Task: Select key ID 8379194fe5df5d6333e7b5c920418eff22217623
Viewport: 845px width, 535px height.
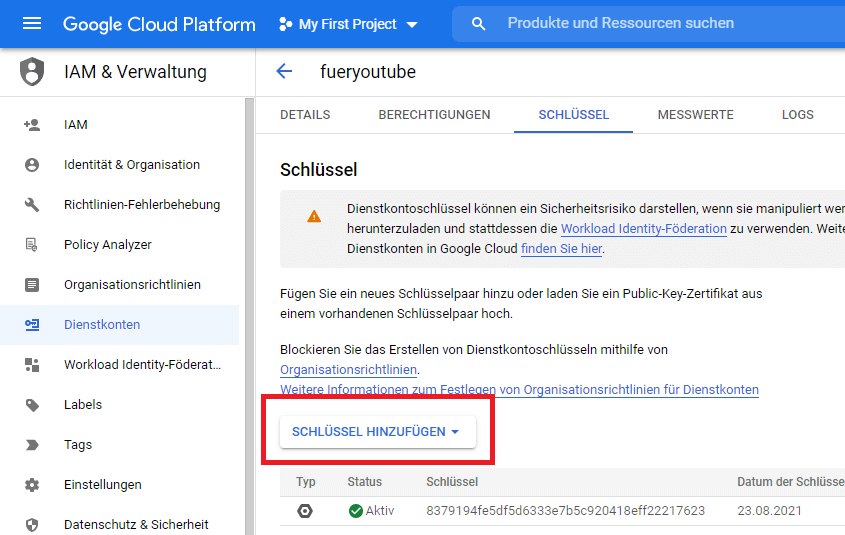Action: click(565, 511)
